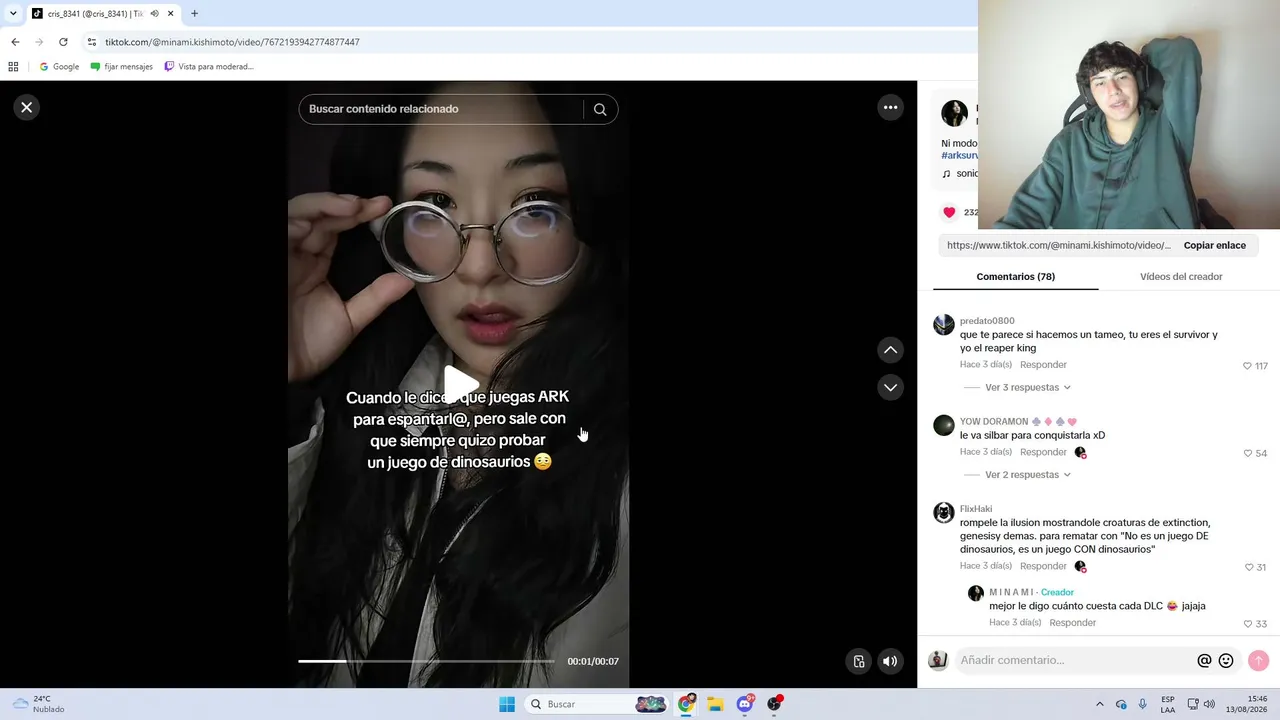Click the taskbar 'Buscar' search box
This screenshot has height=720, width=1280.
click(x=596, y=704)
